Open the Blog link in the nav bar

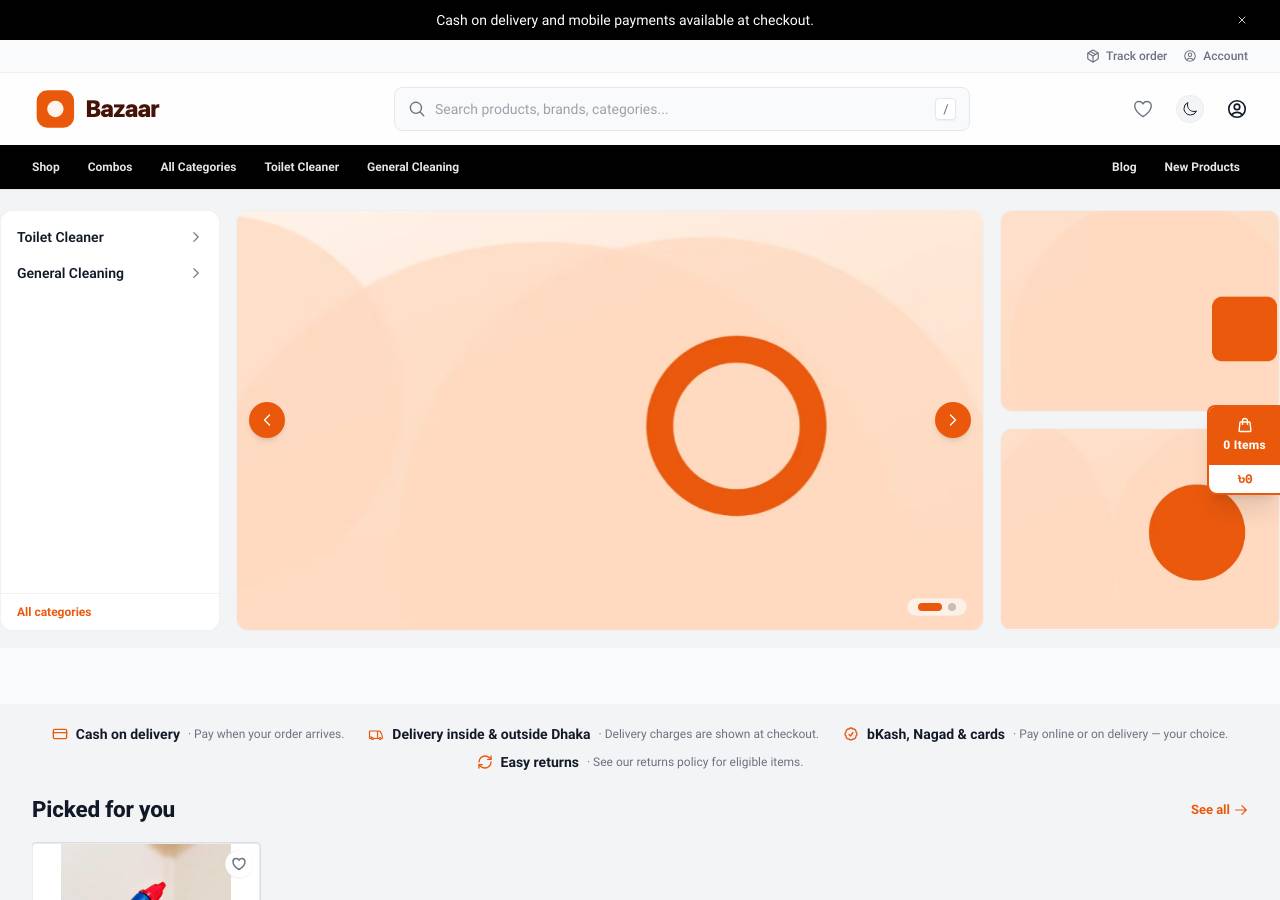click(x=1124, y=167)
